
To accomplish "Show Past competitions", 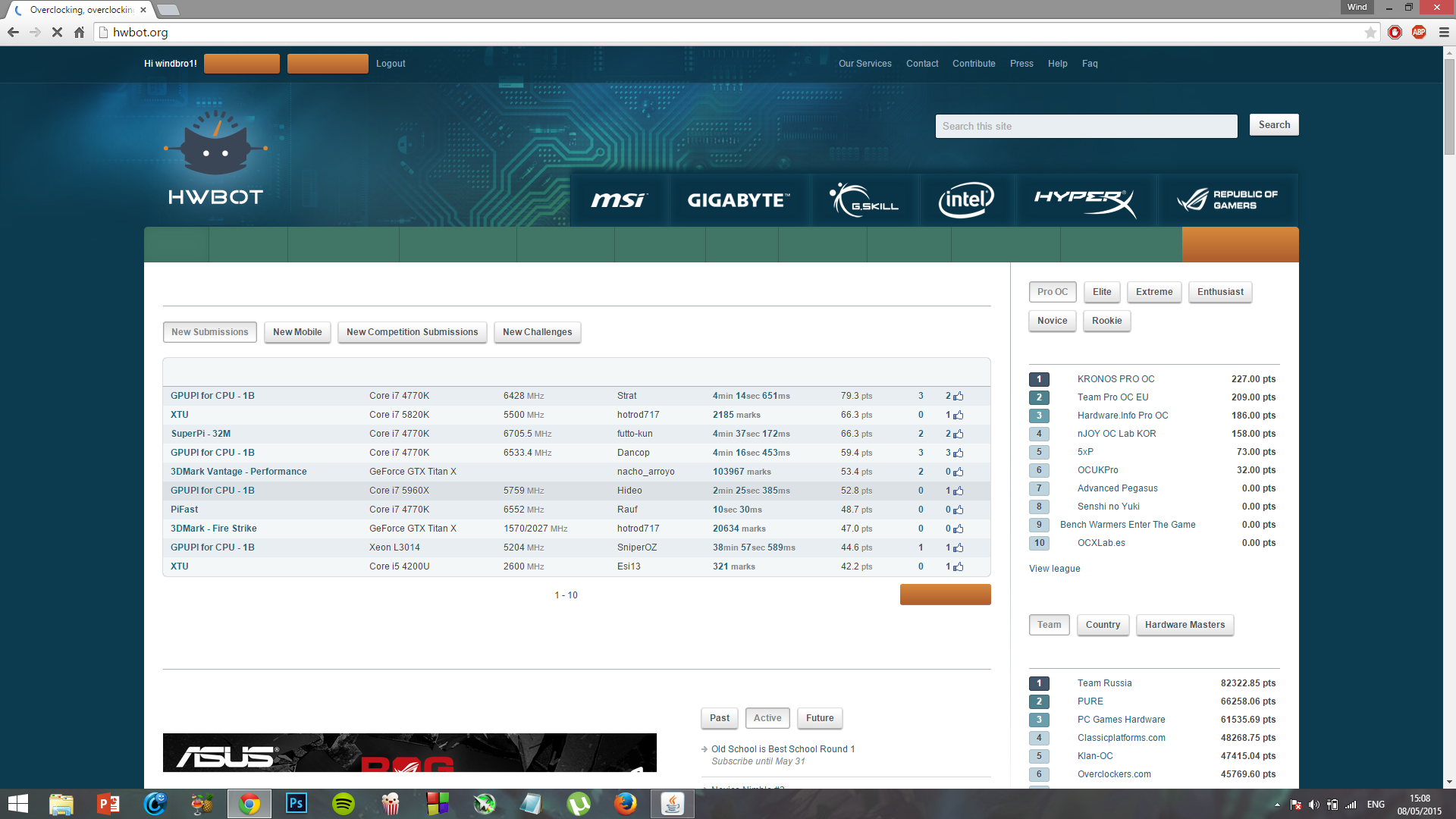I will (720, 718).
